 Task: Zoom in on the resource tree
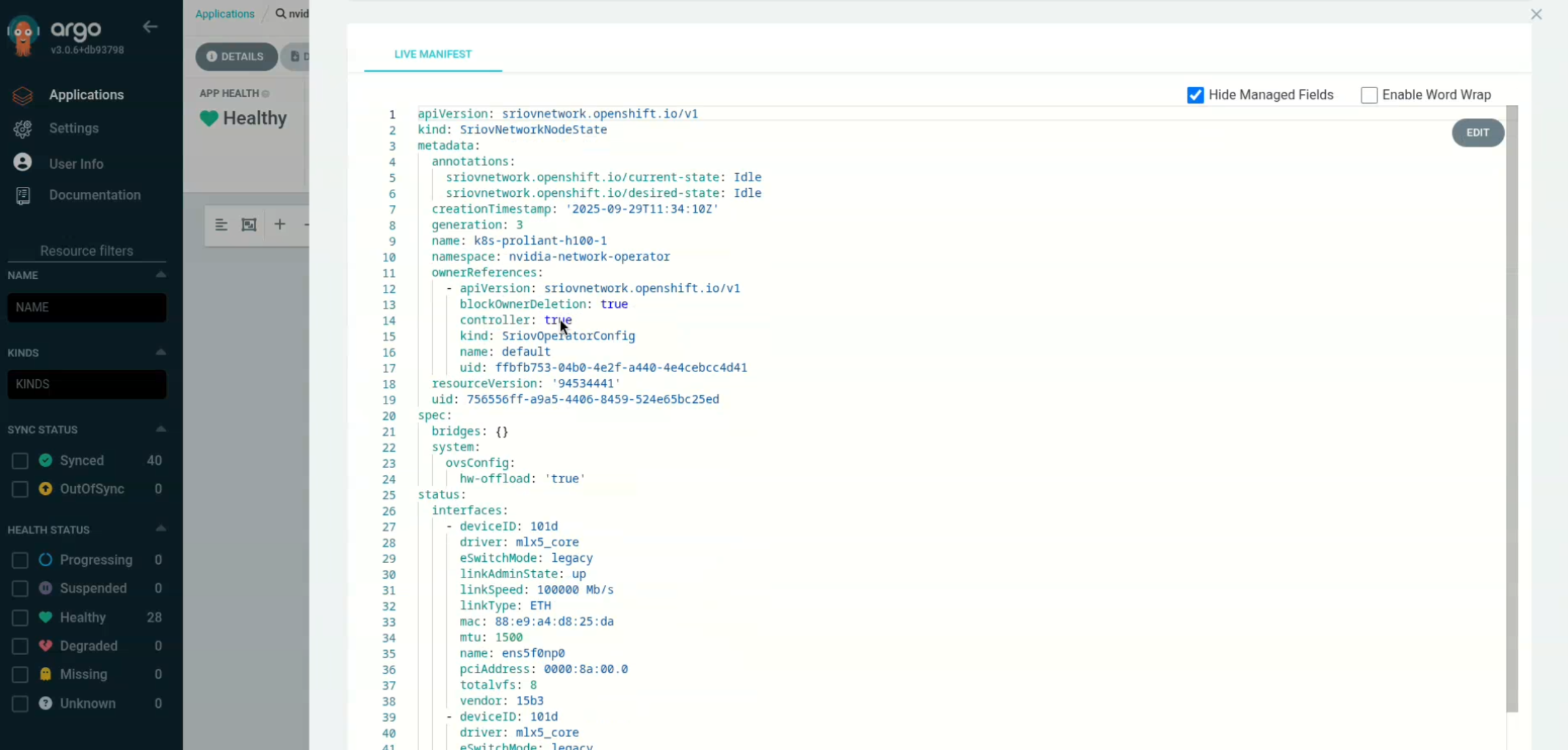(x=279, y=224)
